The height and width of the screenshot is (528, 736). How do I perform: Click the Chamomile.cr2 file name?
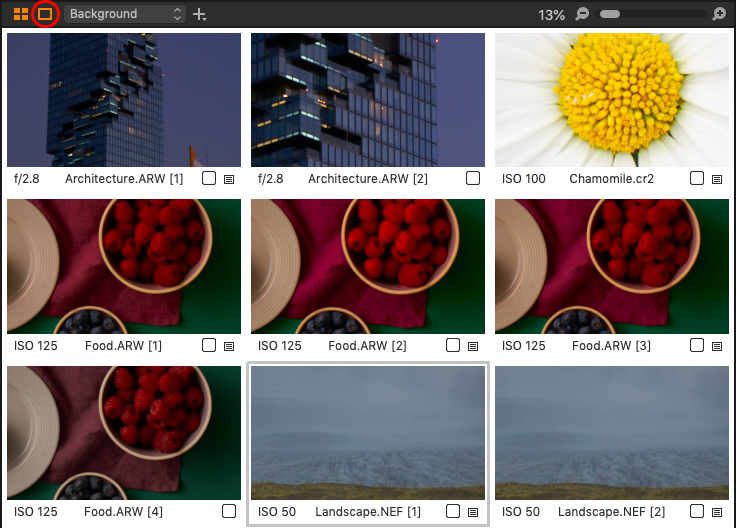[612, 179]
